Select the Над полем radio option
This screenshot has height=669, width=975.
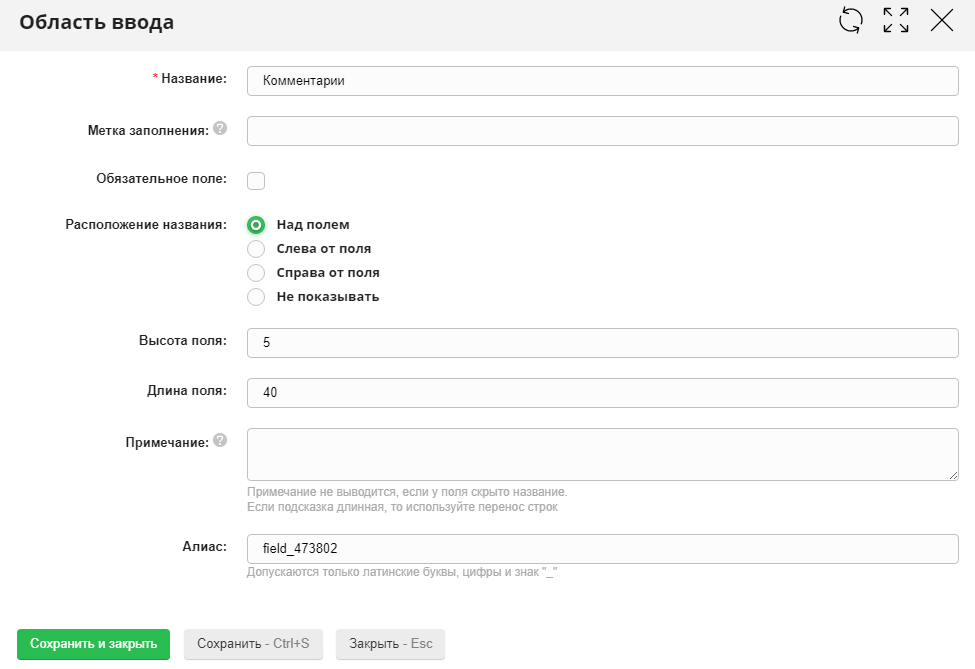256,225
